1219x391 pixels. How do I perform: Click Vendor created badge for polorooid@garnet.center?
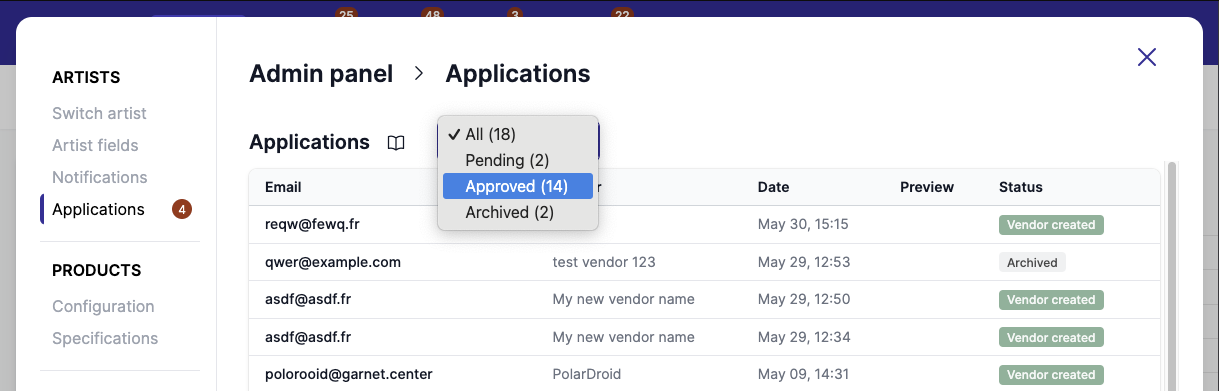pos(1051,374)
